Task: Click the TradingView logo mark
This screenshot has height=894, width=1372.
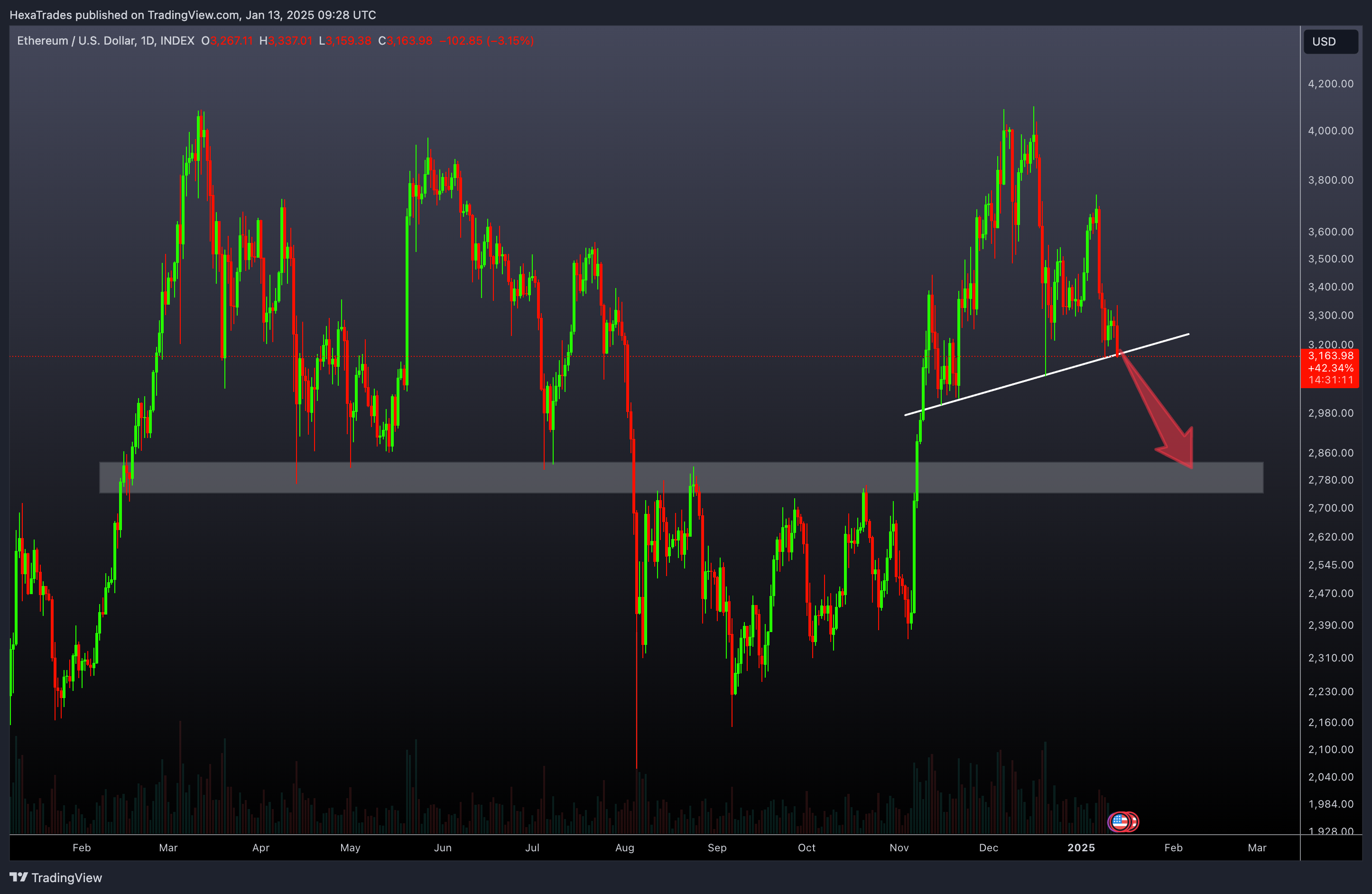Action: coord(19,877)
